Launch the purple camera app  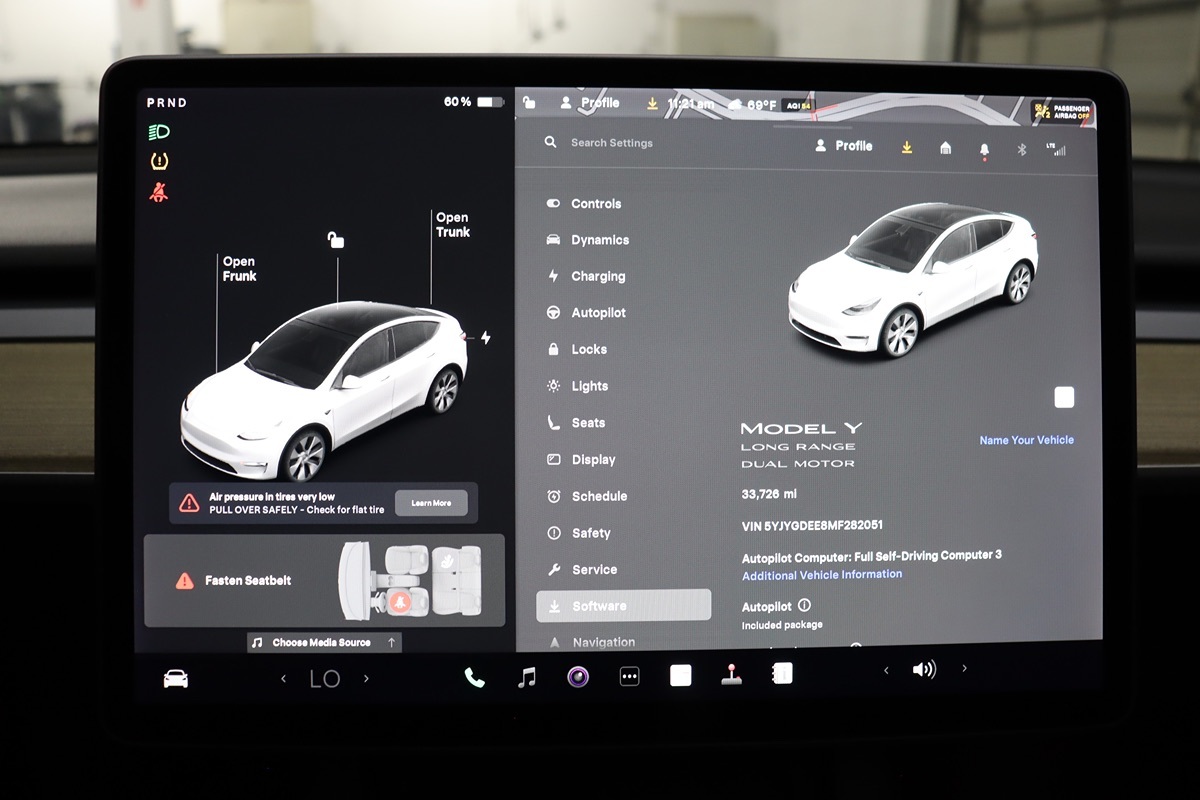(578, 677)
